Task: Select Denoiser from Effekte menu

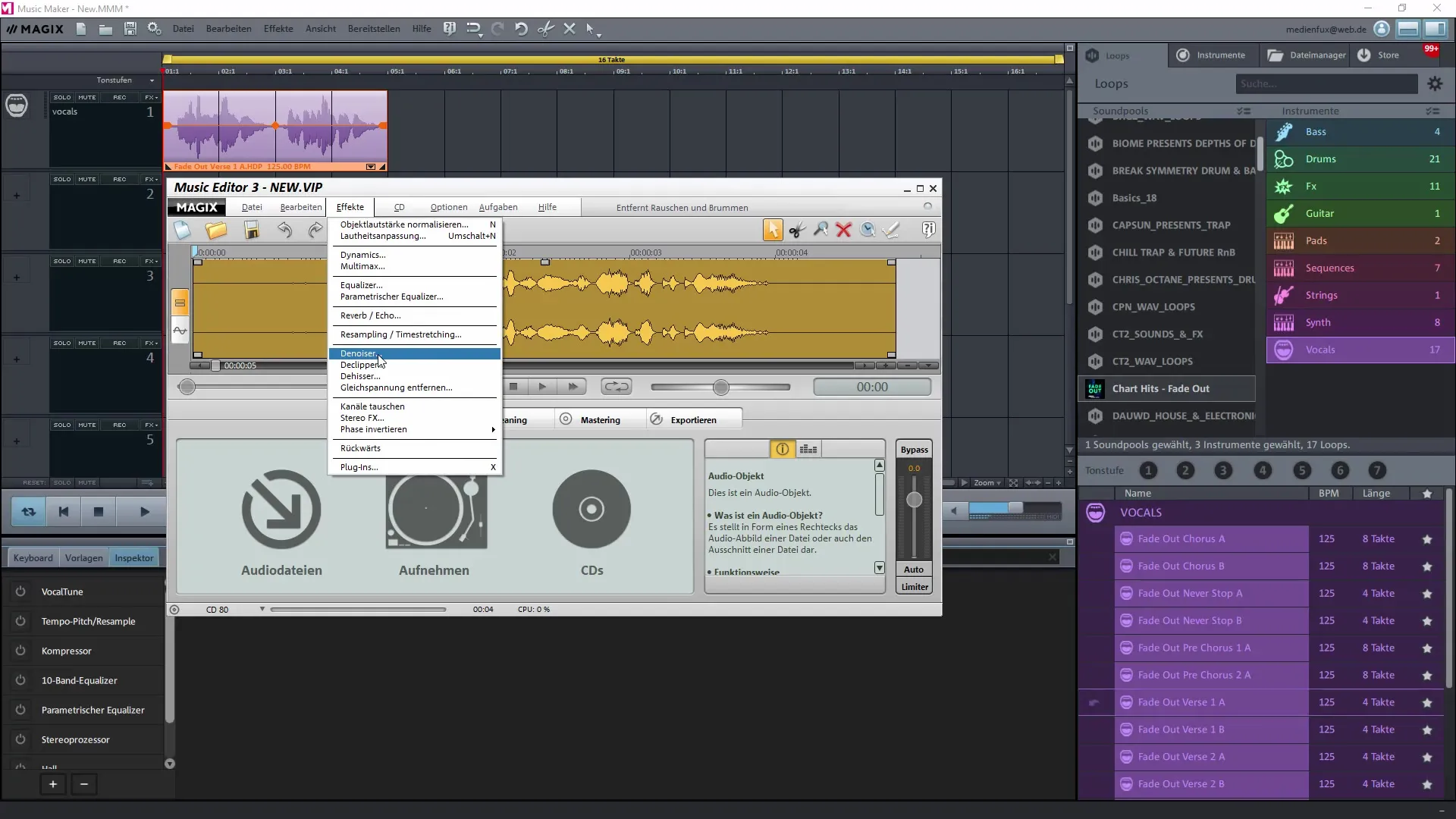Action: coord(414,353)
